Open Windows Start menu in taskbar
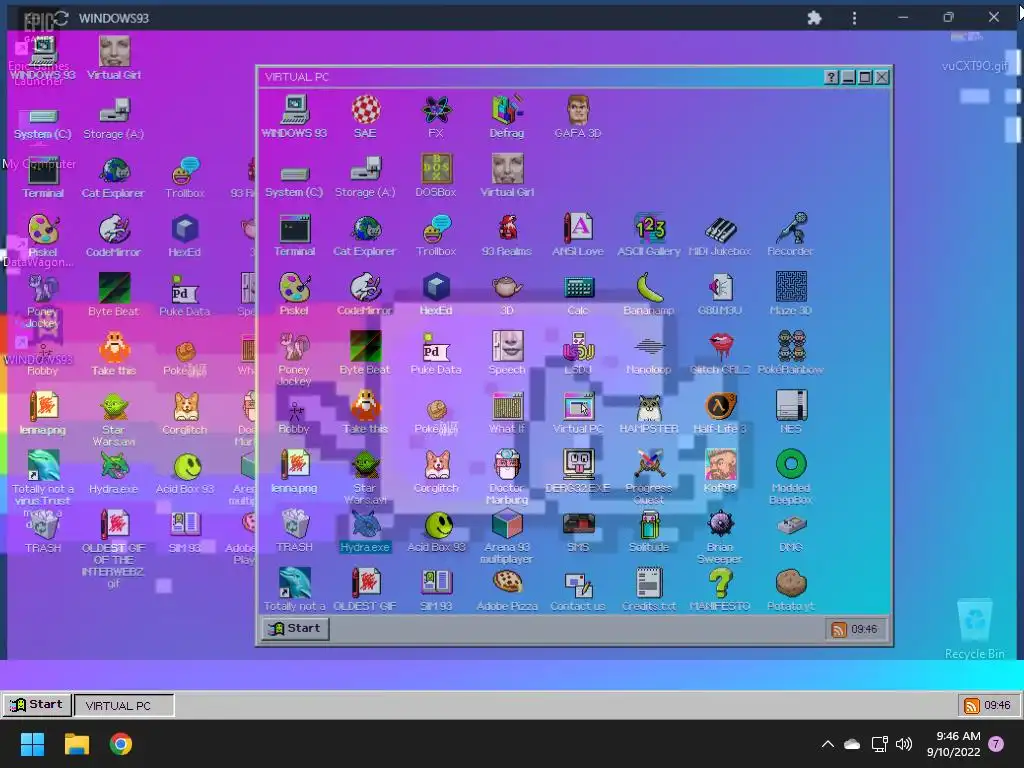This screenshot has width=1024, height=768. click(x=33, y=744)
